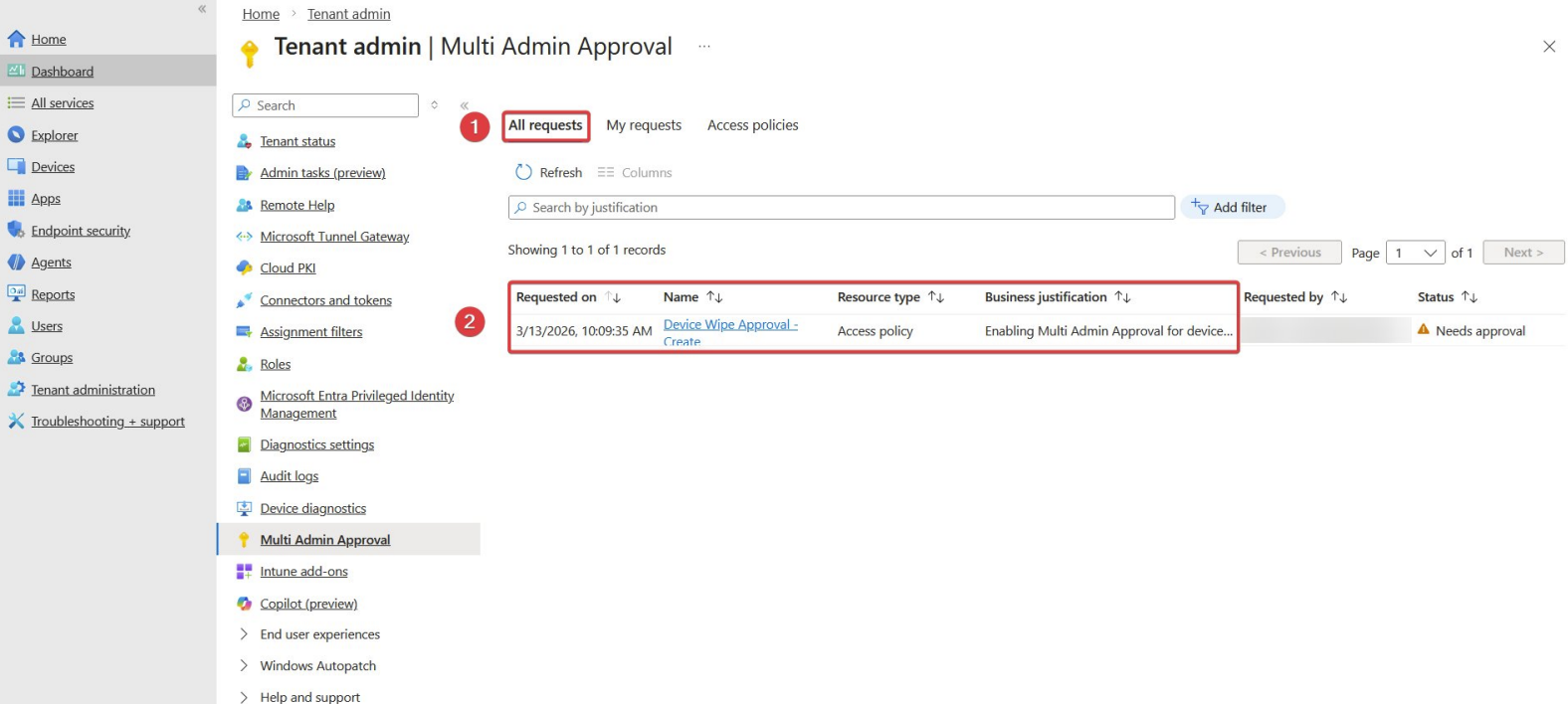Click the search box up-down arrows icon
The height and width of the screenshot is (704, 1568).
pyautogui.click(x=434, y=104)
